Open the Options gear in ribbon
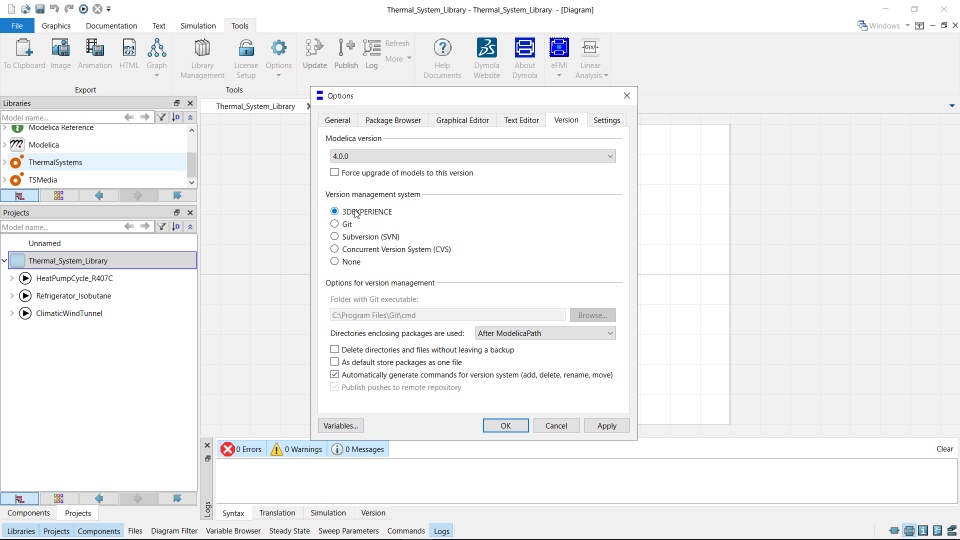 tap(279, 48)
